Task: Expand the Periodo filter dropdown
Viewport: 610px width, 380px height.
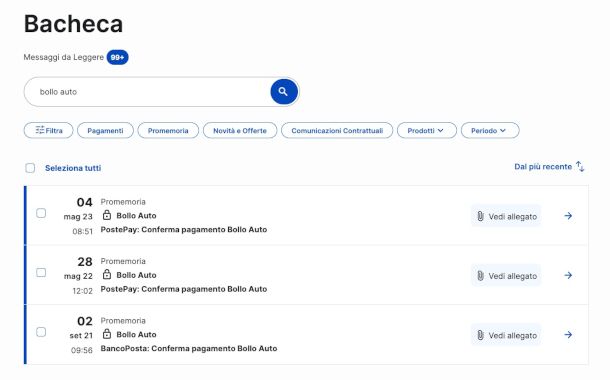Action: [x=490, y=131]
